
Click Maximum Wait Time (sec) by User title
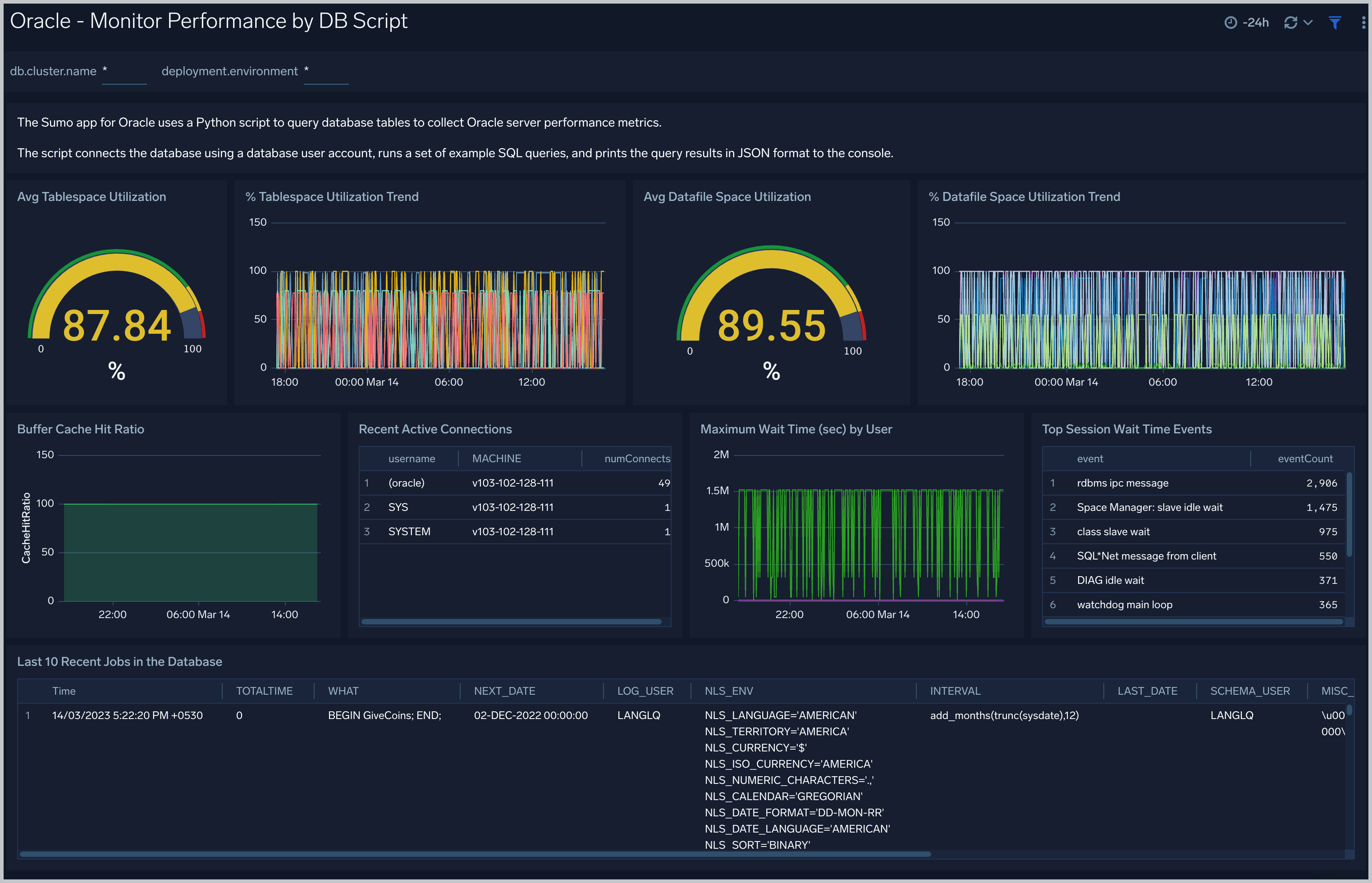(796, 429)
